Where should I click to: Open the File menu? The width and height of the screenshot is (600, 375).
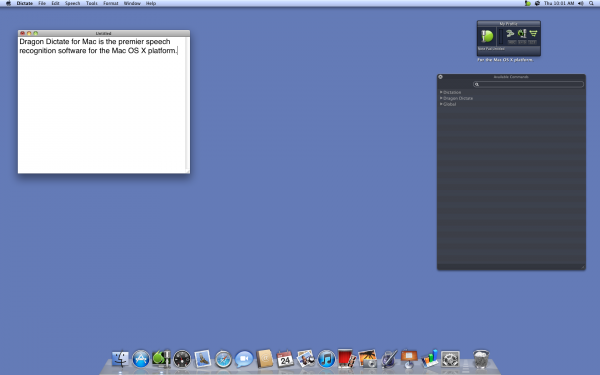(x=42, y=3)
